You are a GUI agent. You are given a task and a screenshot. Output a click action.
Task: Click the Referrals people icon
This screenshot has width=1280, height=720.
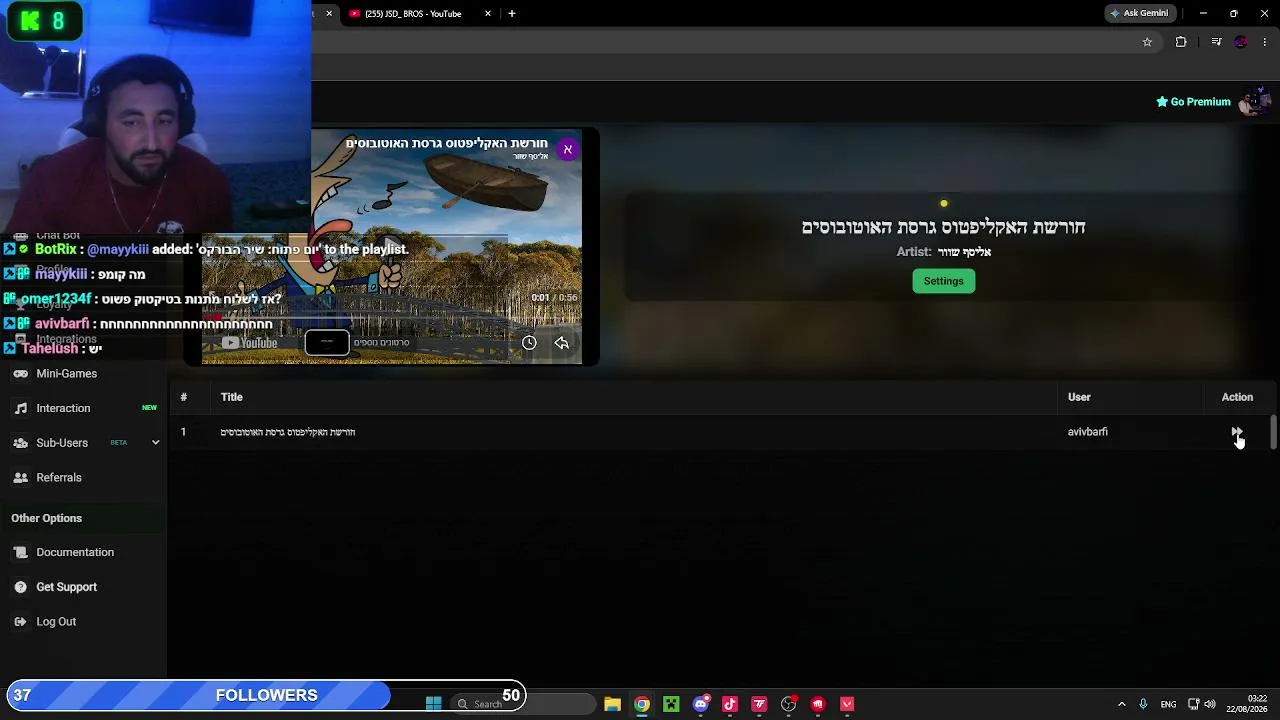point(20,478)
